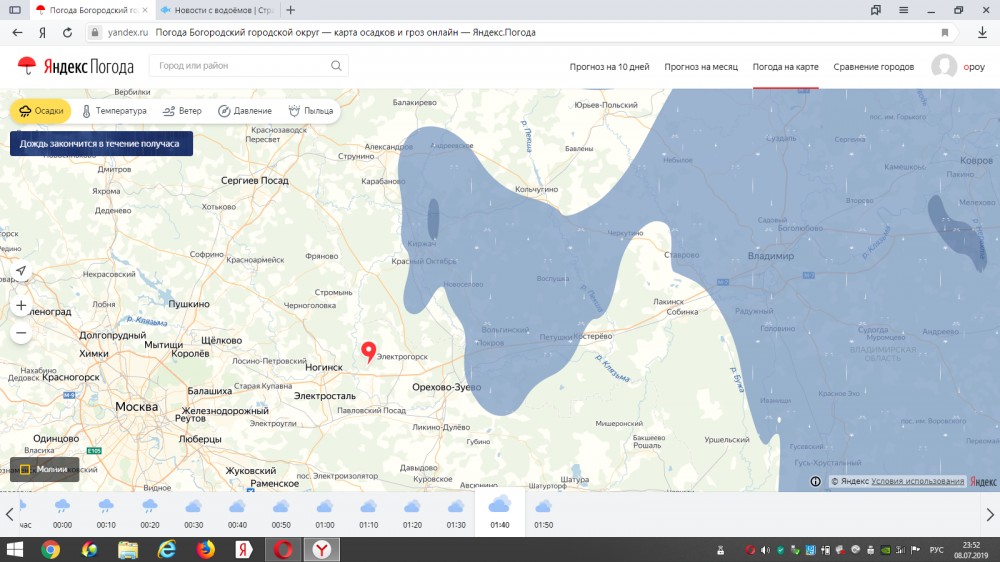Screen dimensions: 1000x562
Task: Enable the Молнии lightning checkbox
Action: click(x=25, y=469)
